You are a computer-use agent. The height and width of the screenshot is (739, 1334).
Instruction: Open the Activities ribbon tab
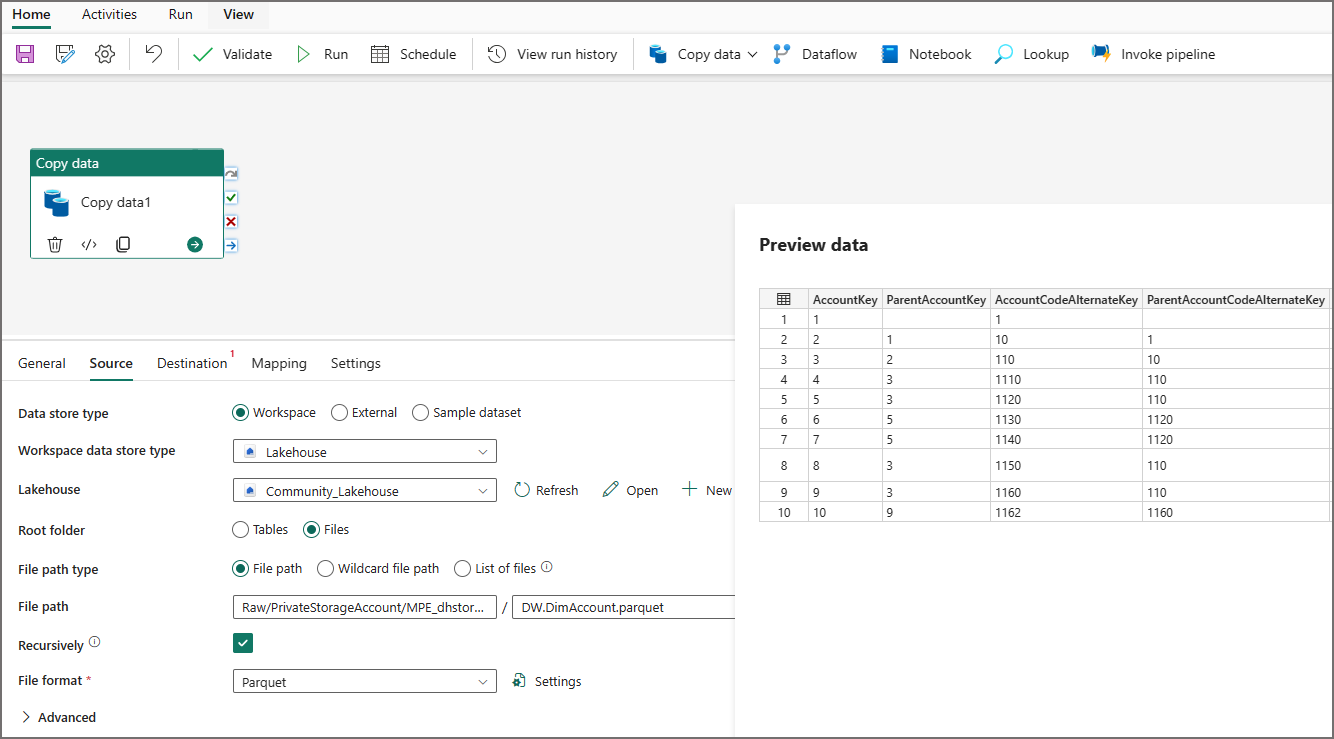109,14
